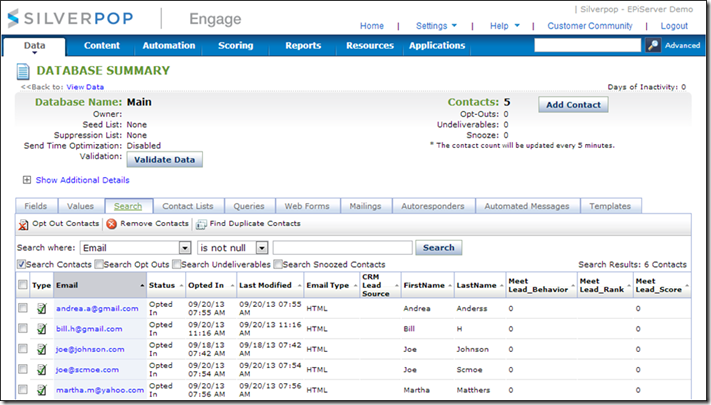The height and width of the screenshot is (405, 711).
Task: Open Customer Community link
Action: (589, 26)
